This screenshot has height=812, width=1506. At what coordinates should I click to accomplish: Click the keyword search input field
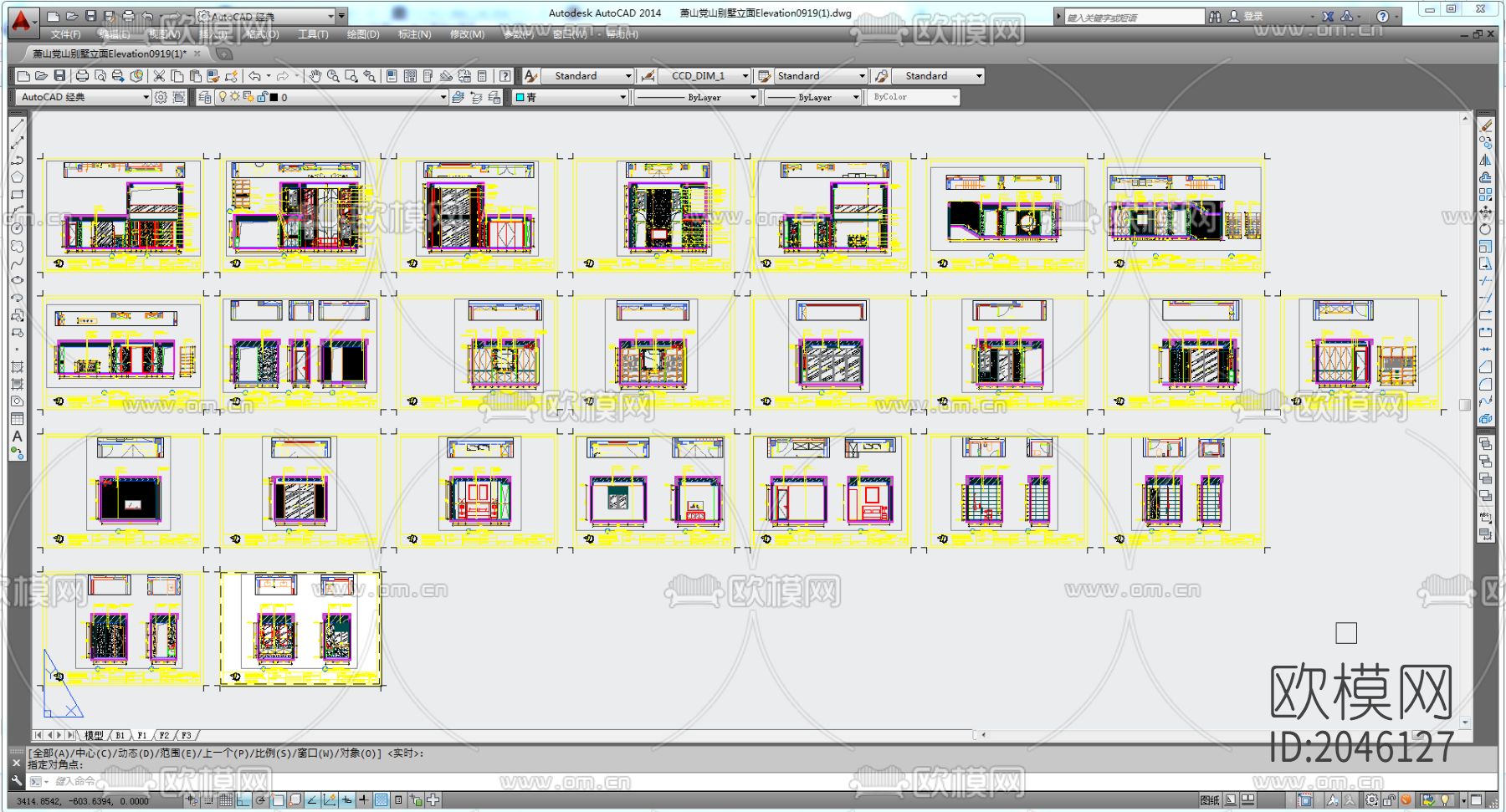1134,17
